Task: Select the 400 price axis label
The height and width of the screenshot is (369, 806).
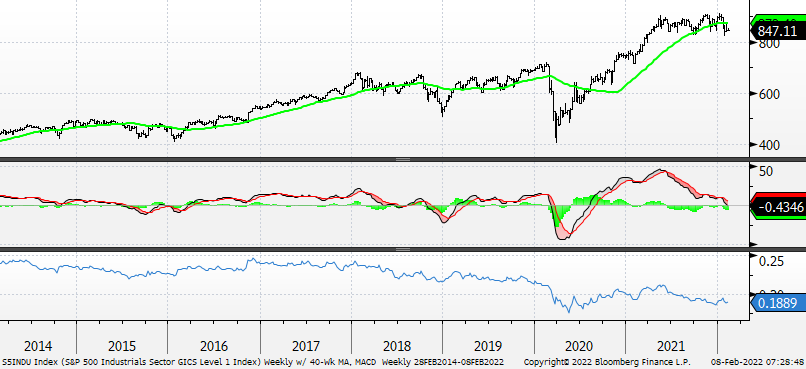Action: (770, 145)
